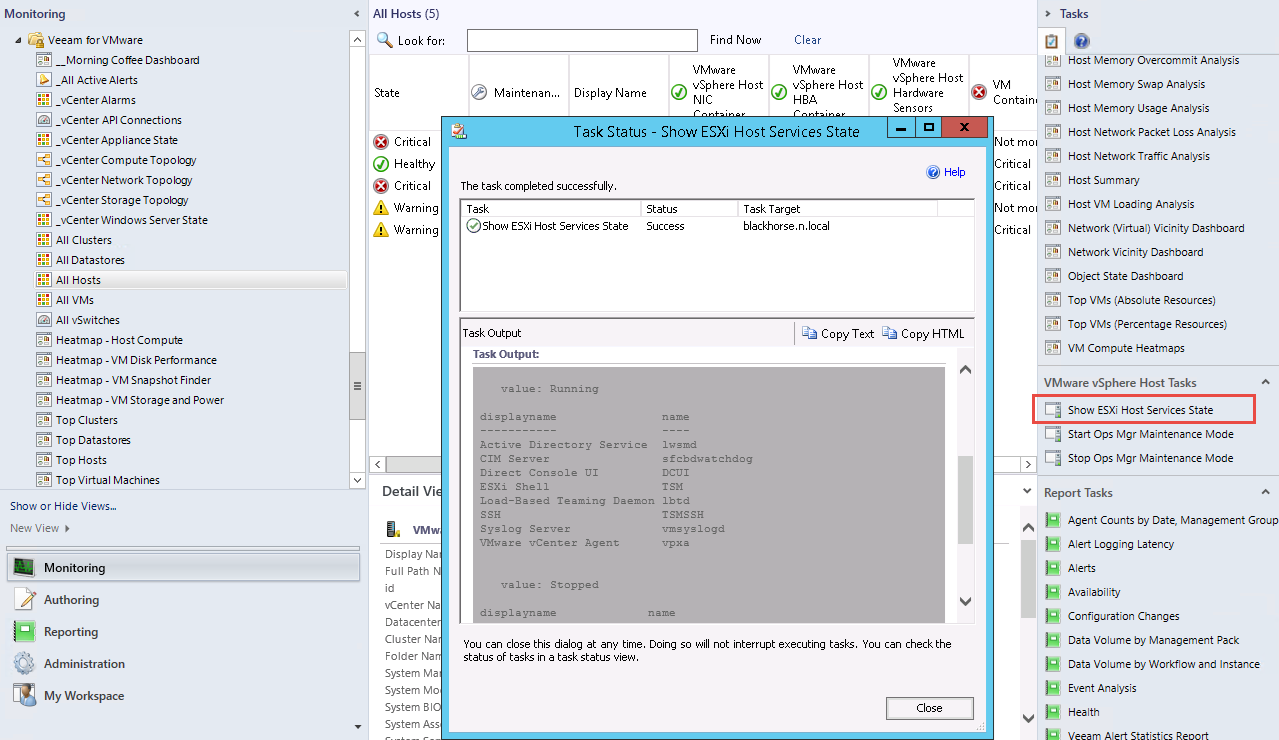
Task: Open the Top Datastores view
Action: [x=93, y=440]
